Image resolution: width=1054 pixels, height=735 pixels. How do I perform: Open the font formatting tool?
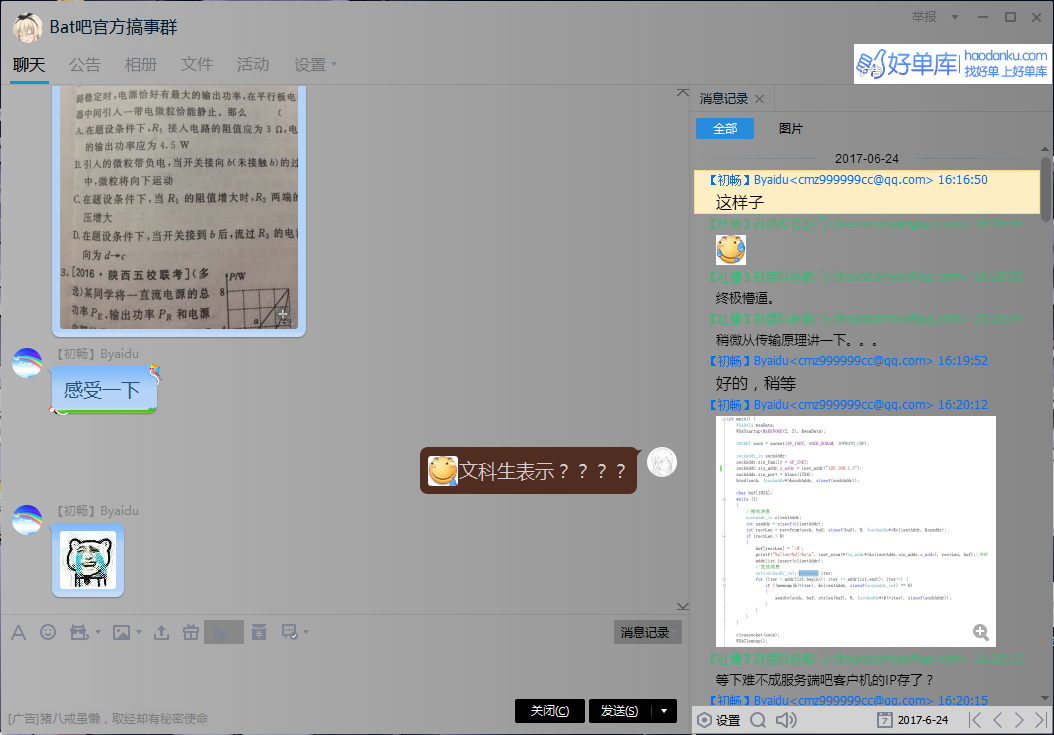[x=19, y=632]
